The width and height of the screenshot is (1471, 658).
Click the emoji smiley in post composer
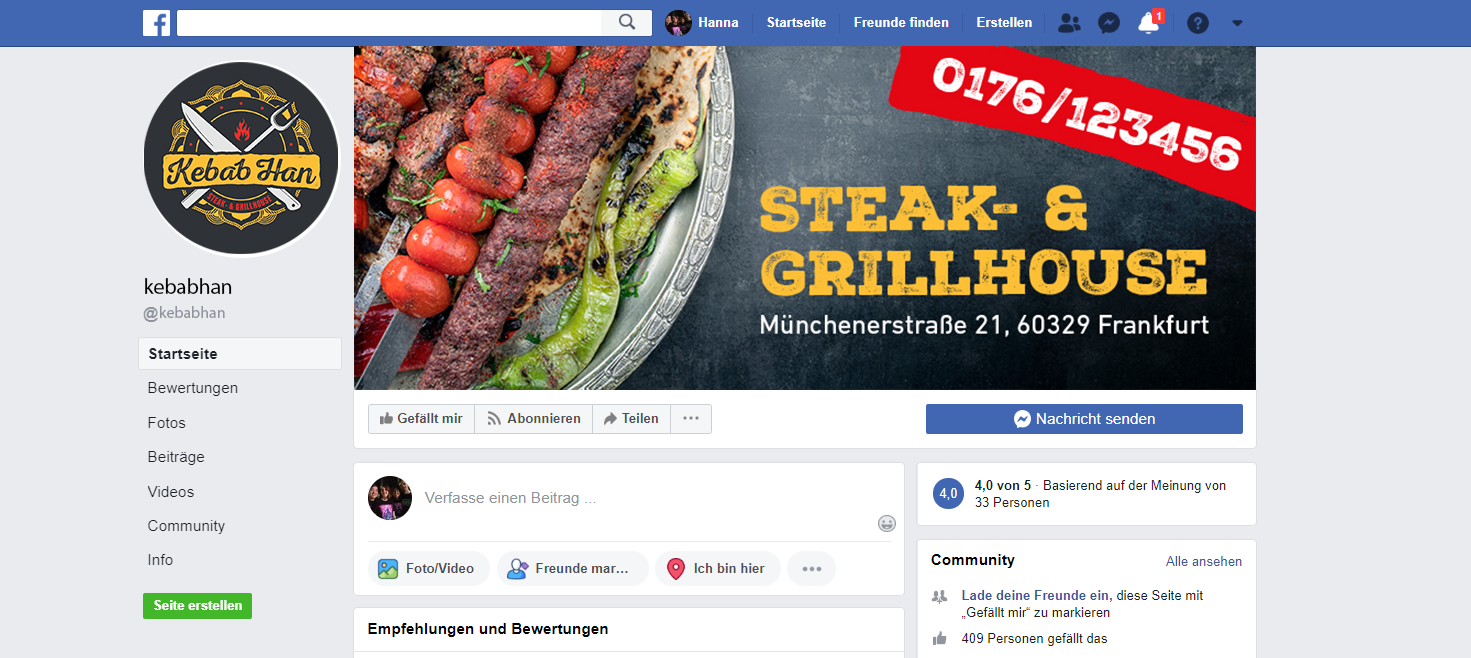click(887, 523)
